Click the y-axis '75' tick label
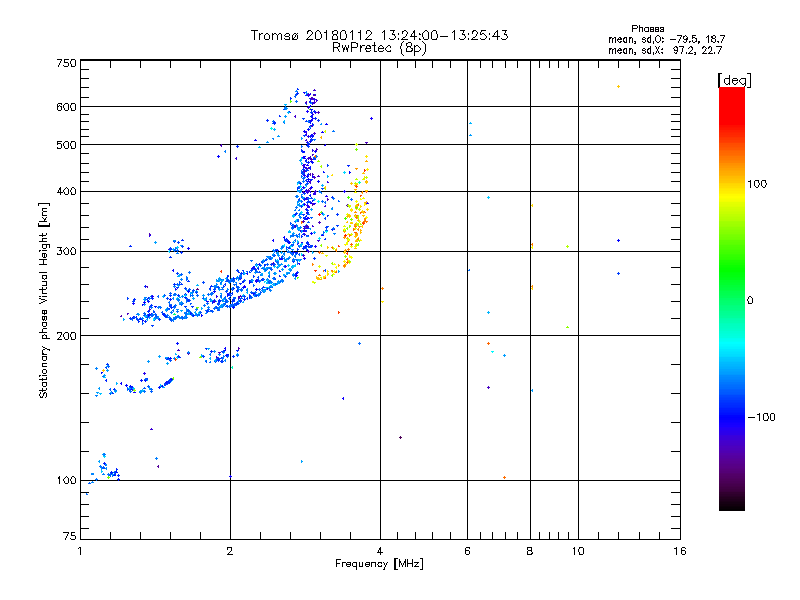Viewport: 800px width, 600px height. [70, 536]
